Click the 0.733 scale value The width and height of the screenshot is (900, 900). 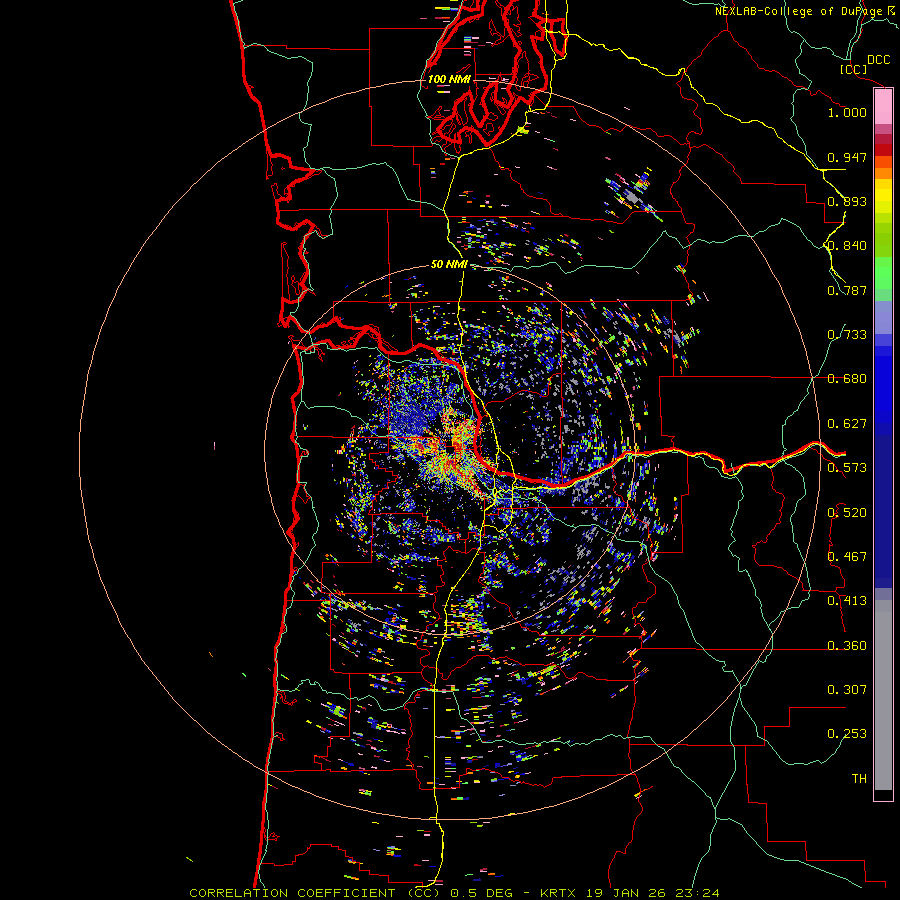[847, 335]
